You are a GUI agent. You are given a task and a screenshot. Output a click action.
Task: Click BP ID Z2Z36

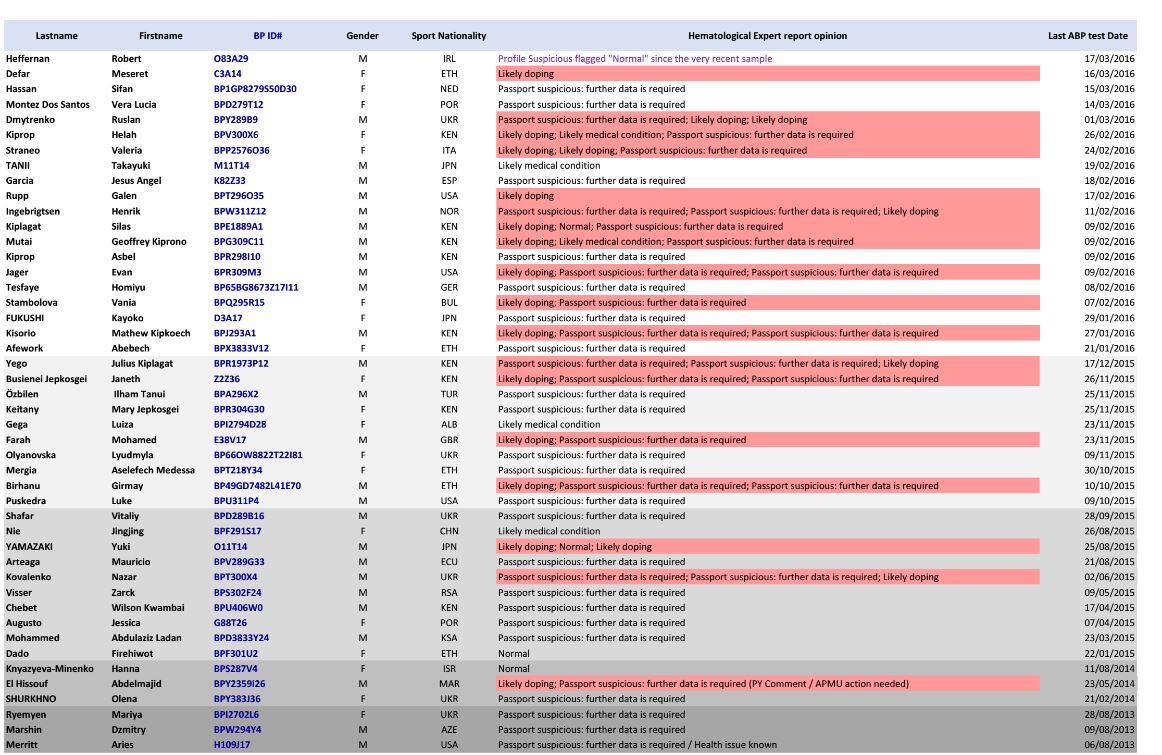tap(227, 379)
